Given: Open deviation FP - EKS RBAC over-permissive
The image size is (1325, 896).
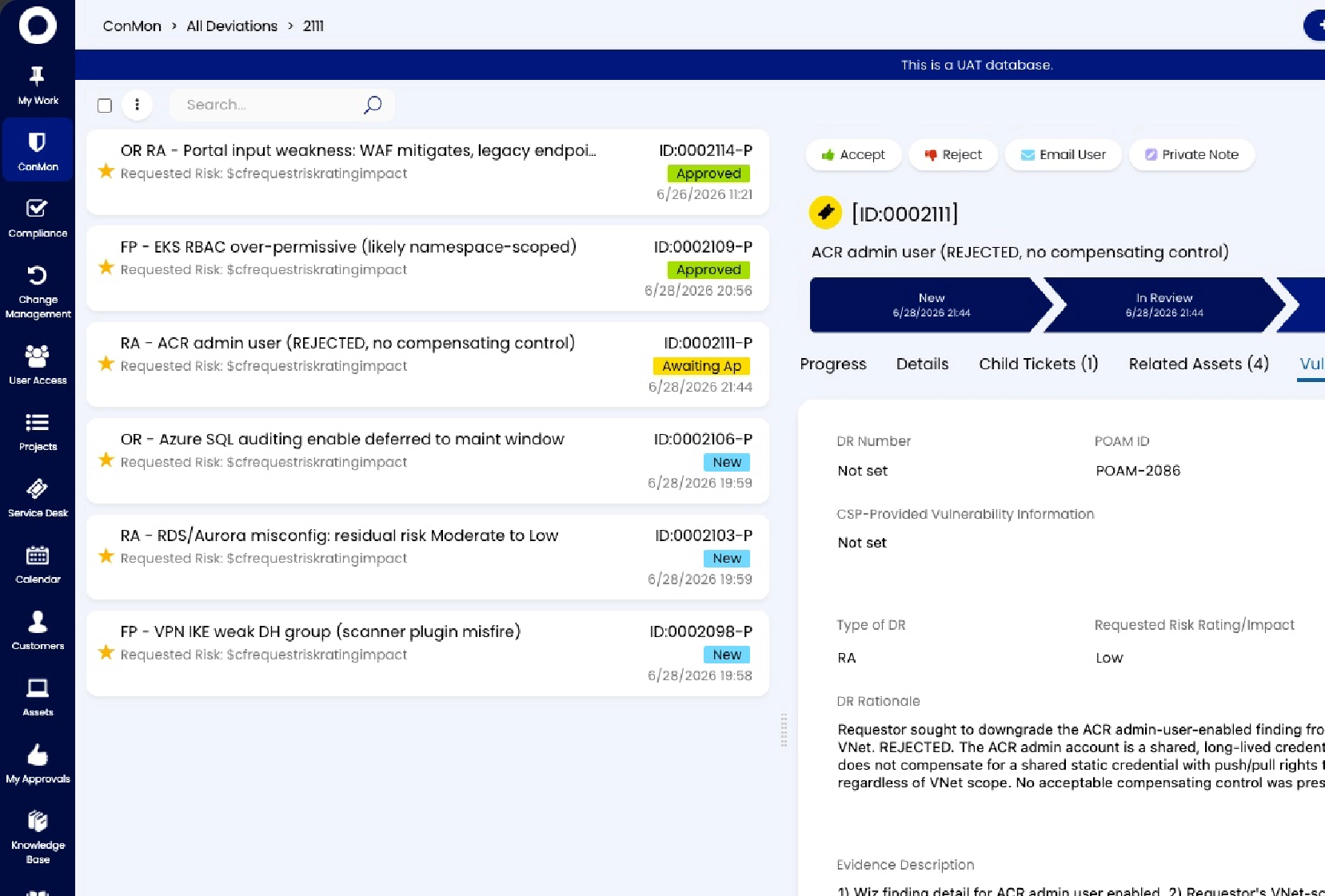Looking at the screenshot, I should (x=428, y=268).
